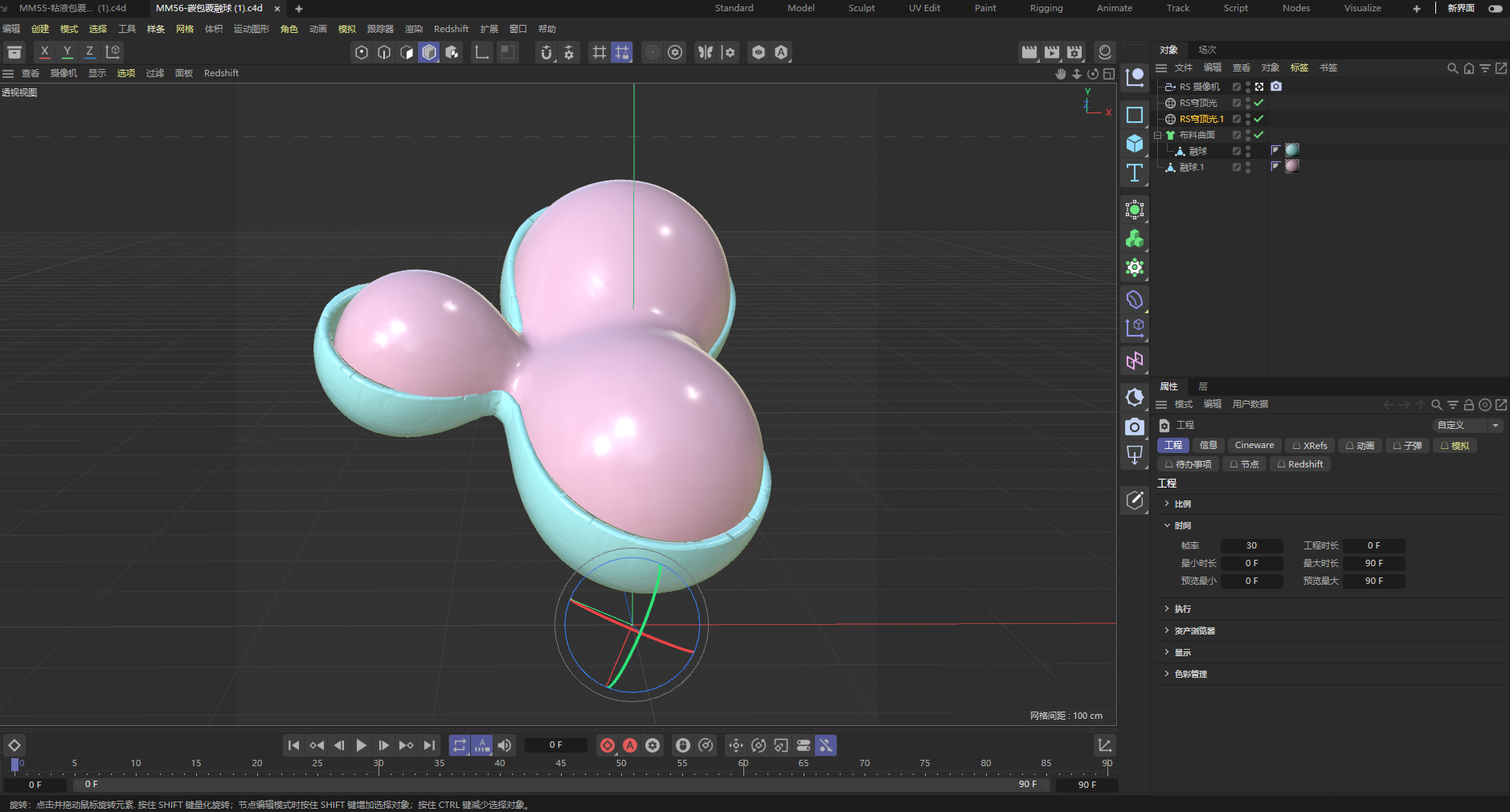
Task: Toggle Y axis lock in toolbar
Action: click(67, 51)
